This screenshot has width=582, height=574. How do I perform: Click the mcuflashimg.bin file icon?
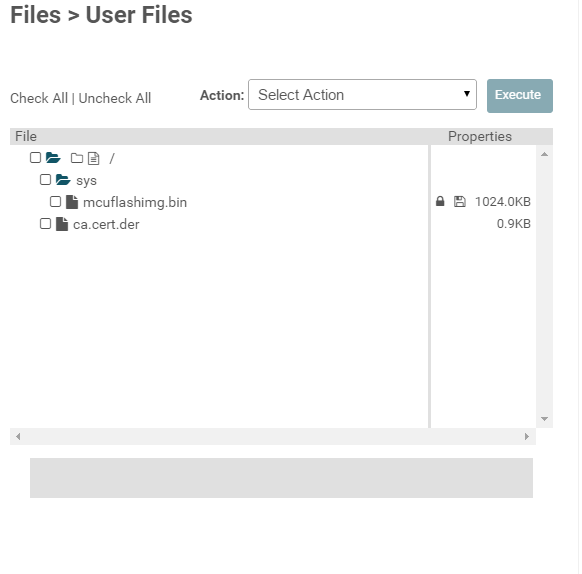(x=72, y=202)
